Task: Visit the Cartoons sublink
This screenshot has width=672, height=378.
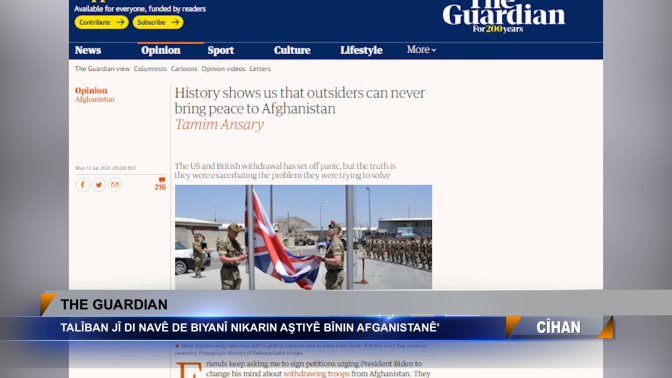Action: [x=184, y=69]
